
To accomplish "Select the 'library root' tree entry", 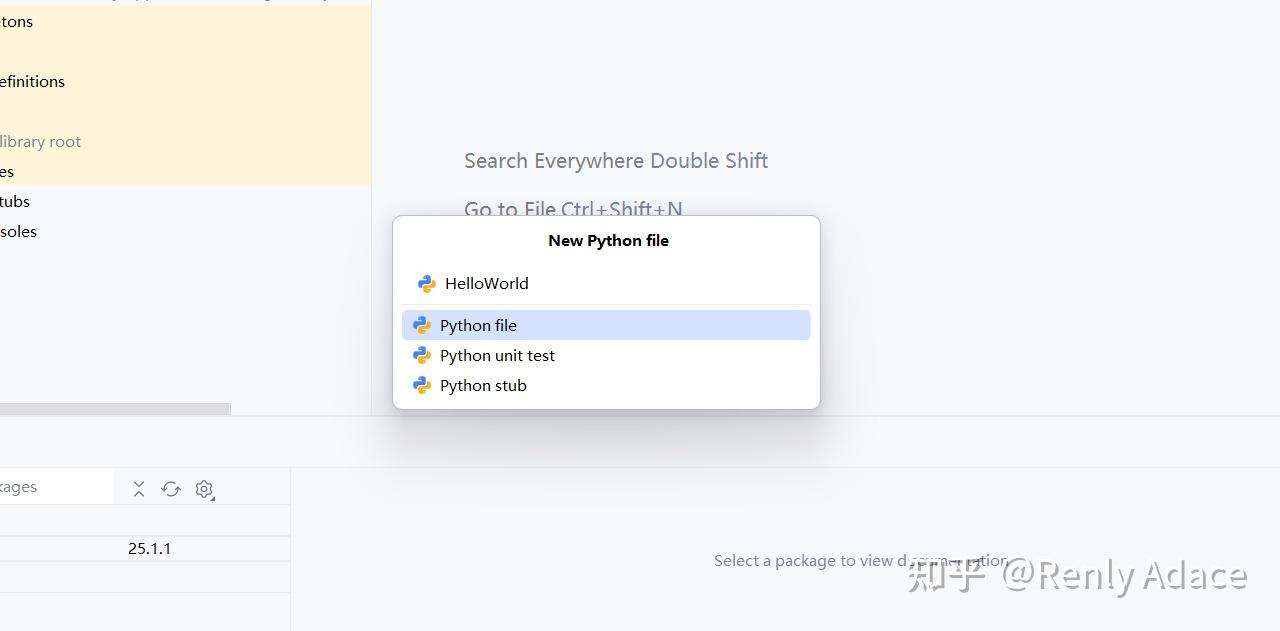I will click(40, 142).
